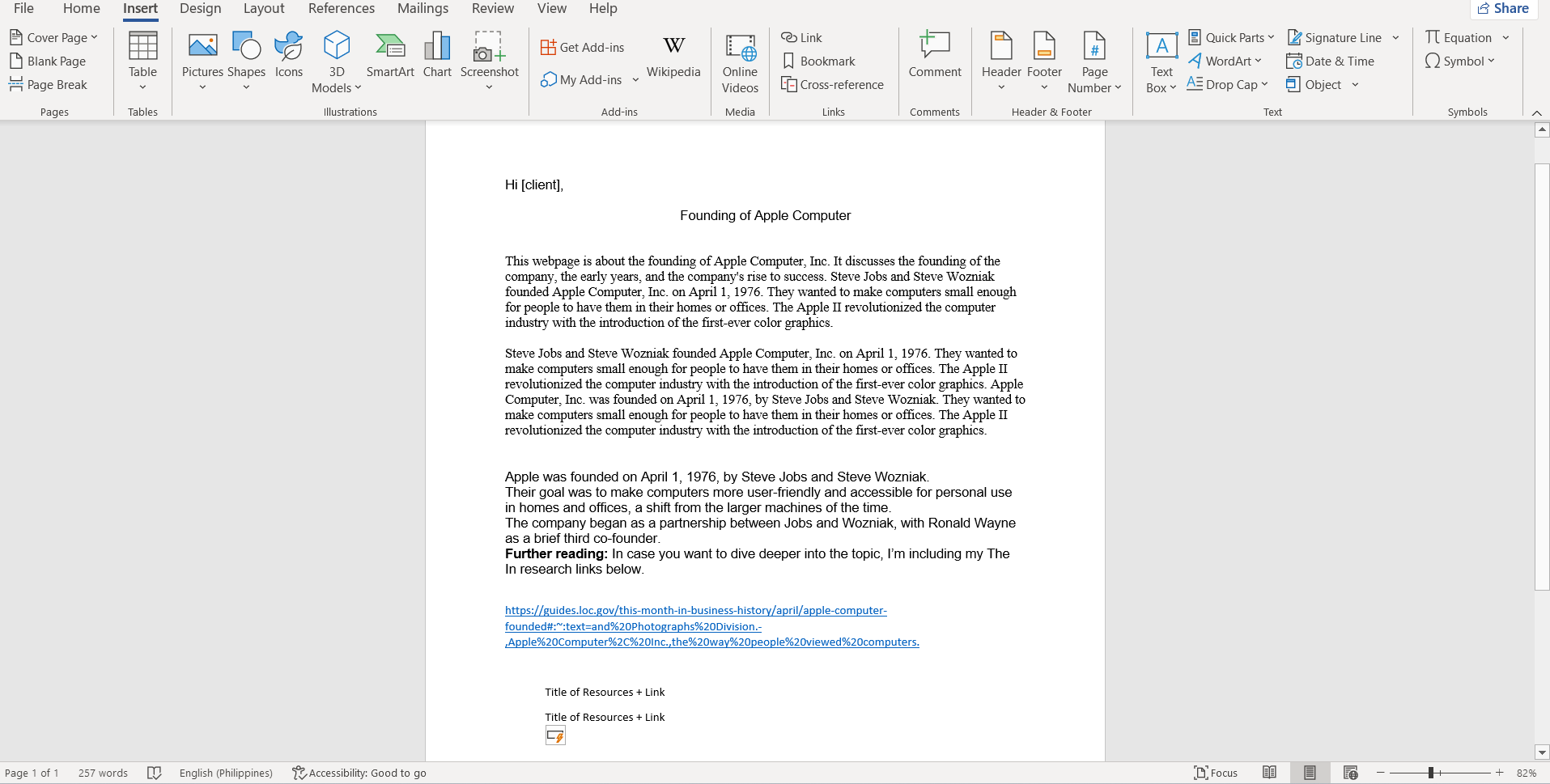The image size is (1550, 784).
Task: Insert Online Videos
Action: pyautogui.click(x=740, y=63)
